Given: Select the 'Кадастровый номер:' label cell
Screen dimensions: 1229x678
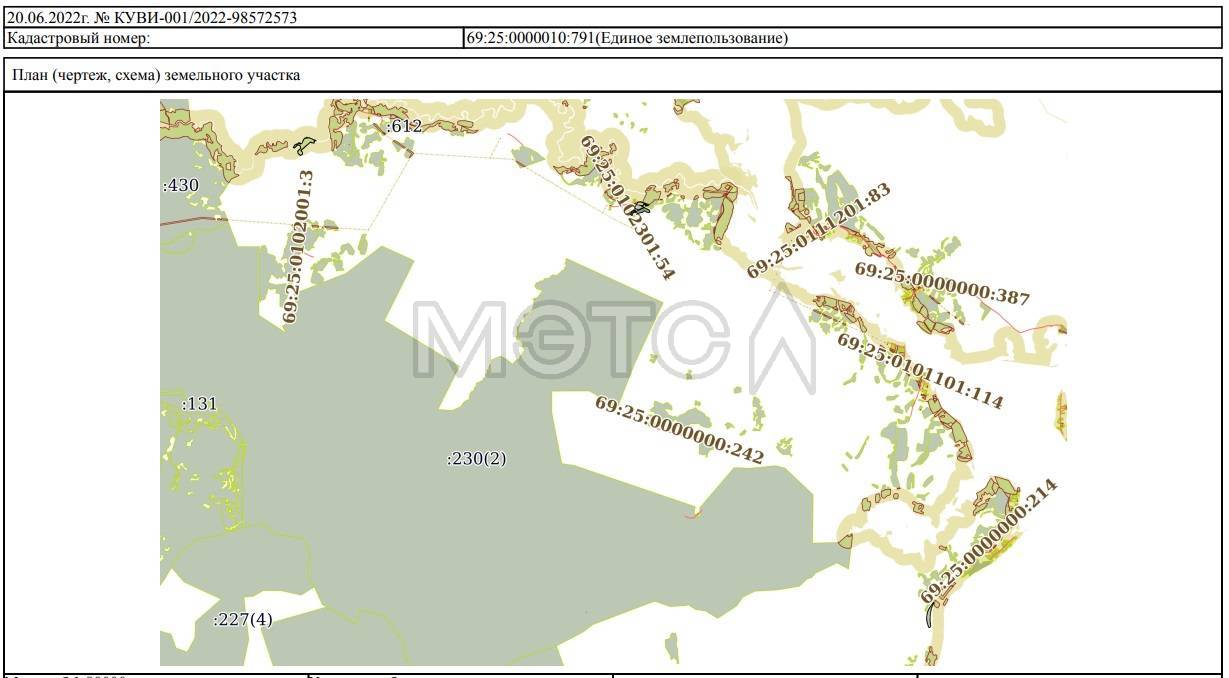Looking at the screenshot, I should pyautogui.click(x=233, y=38).
